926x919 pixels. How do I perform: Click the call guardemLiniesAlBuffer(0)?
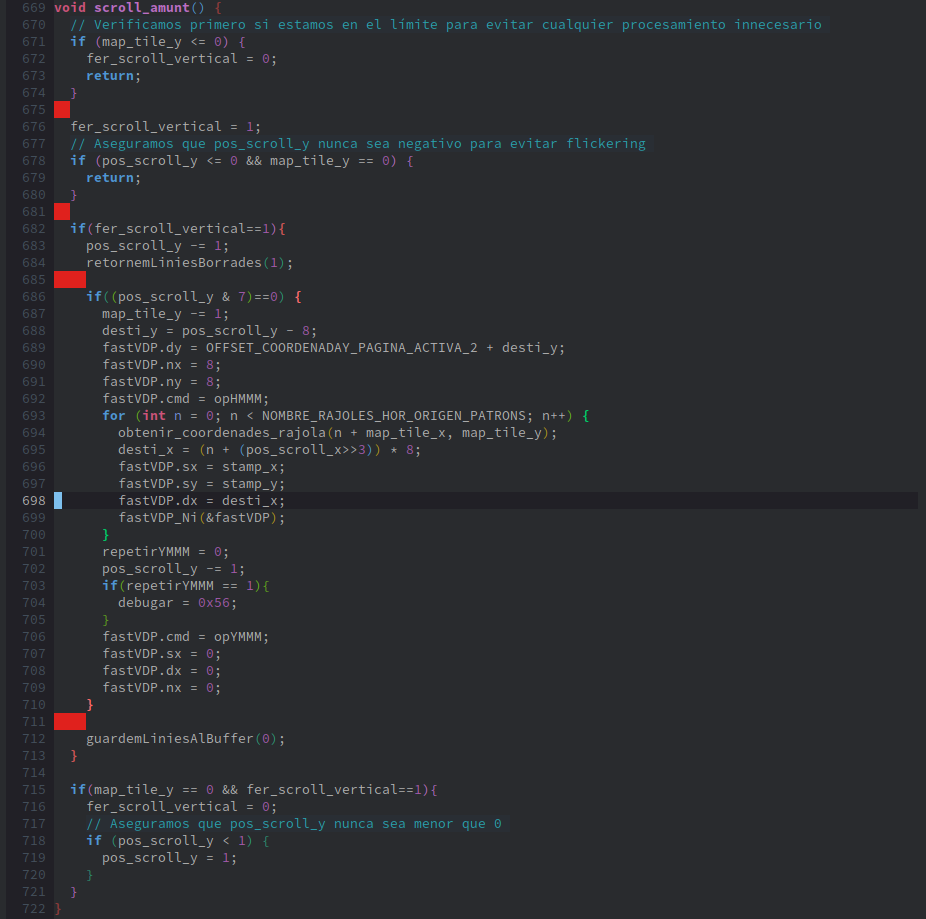click(x=185, y=739)
